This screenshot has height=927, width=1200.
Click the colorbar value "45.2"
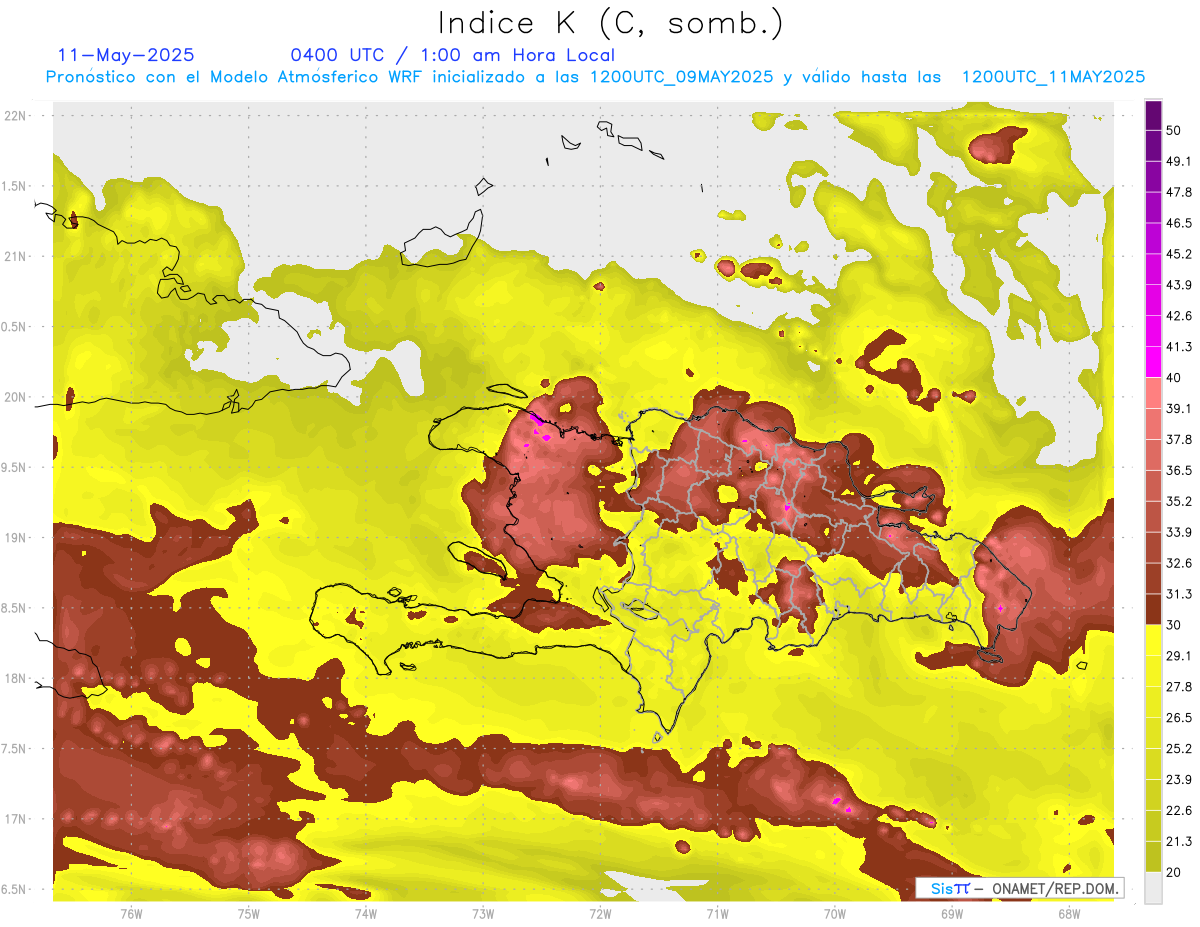[1178, 254]
